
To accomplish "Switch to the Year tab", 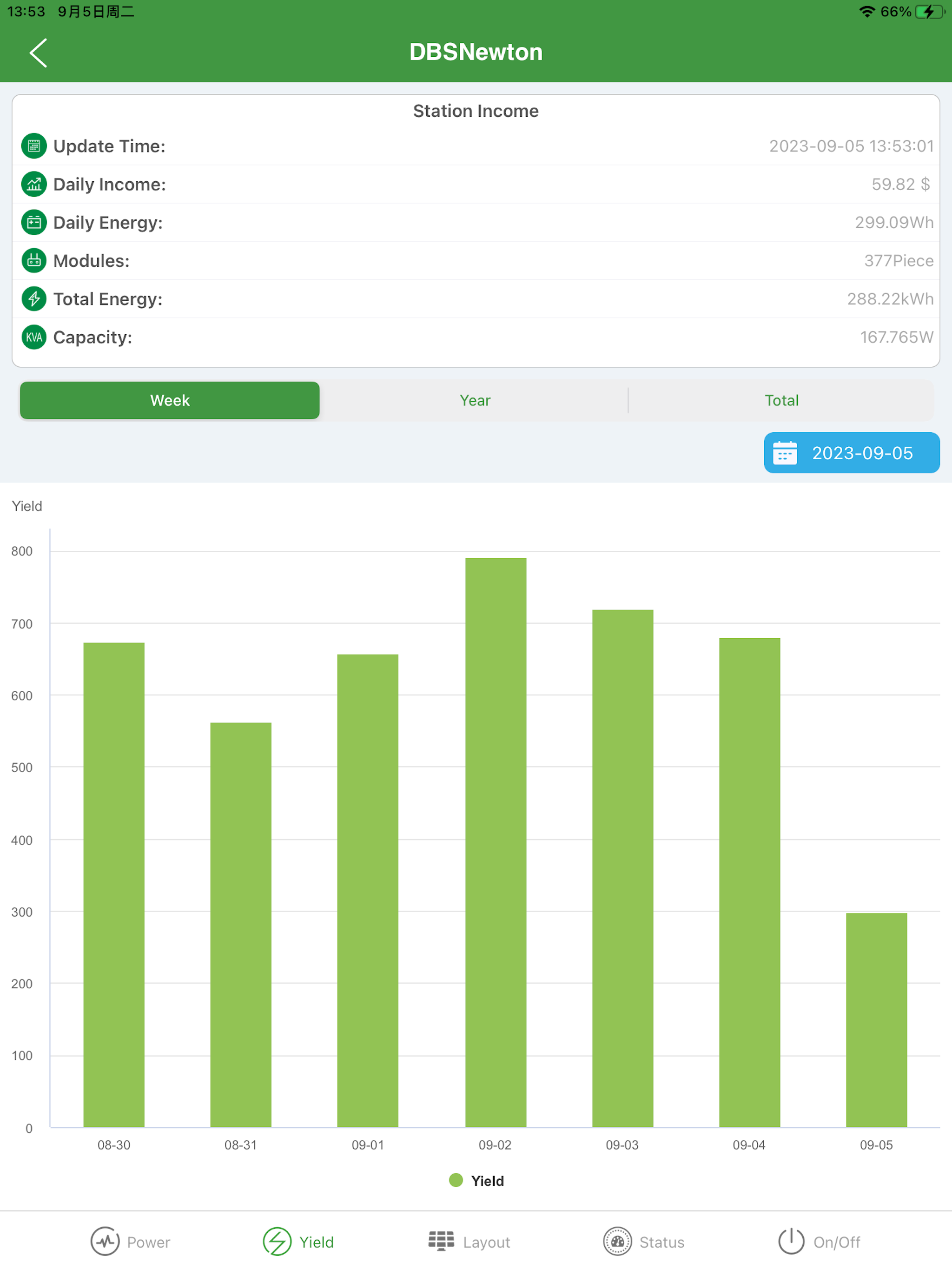I will [x=475, y=400].
